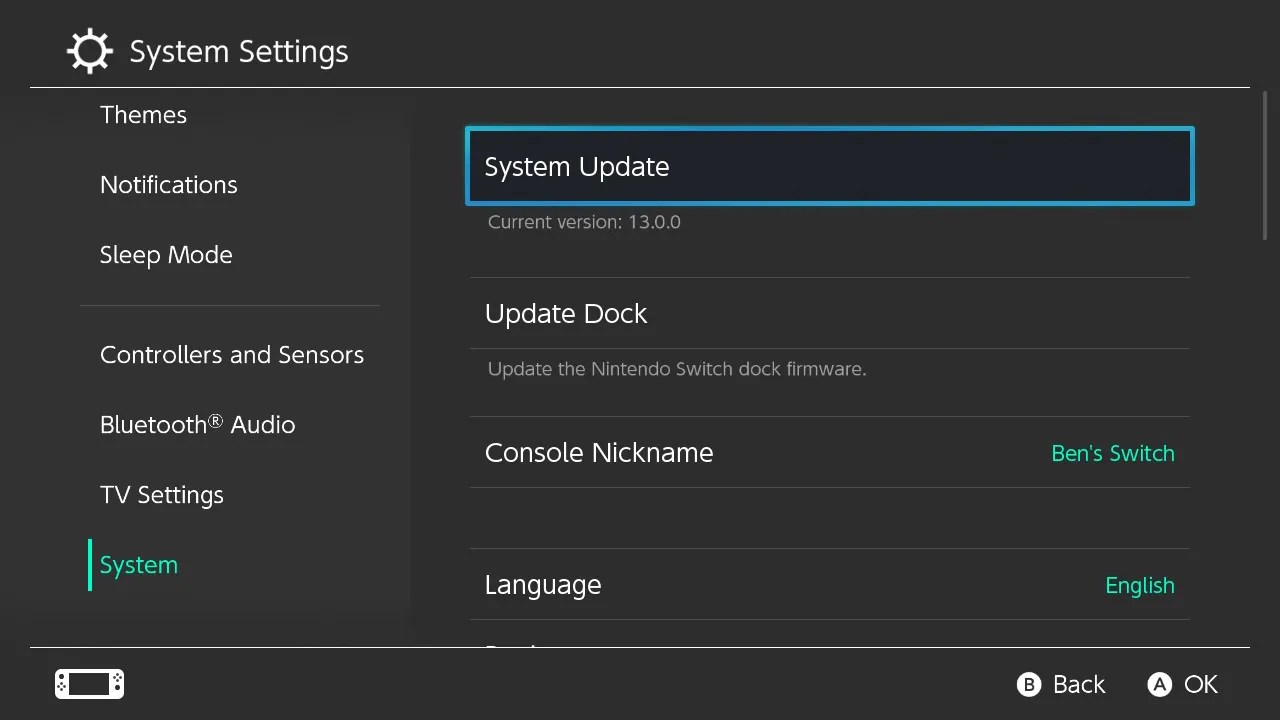Edit the console nickname Ben's Switch
This screenshot has width=1280, height=720.
[1112, 453]
